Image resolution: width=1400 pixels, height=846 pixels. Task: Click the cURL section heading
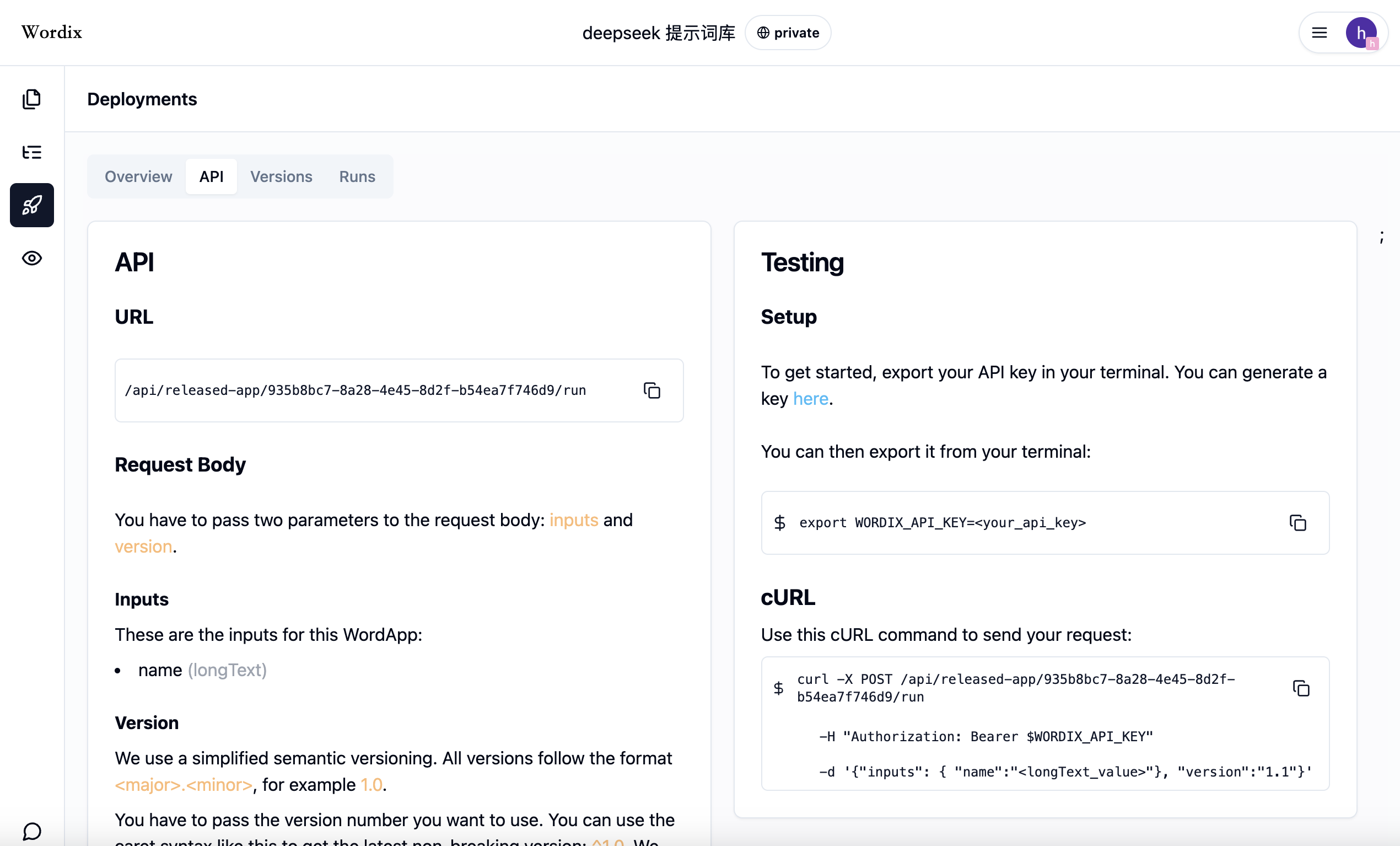788,597
